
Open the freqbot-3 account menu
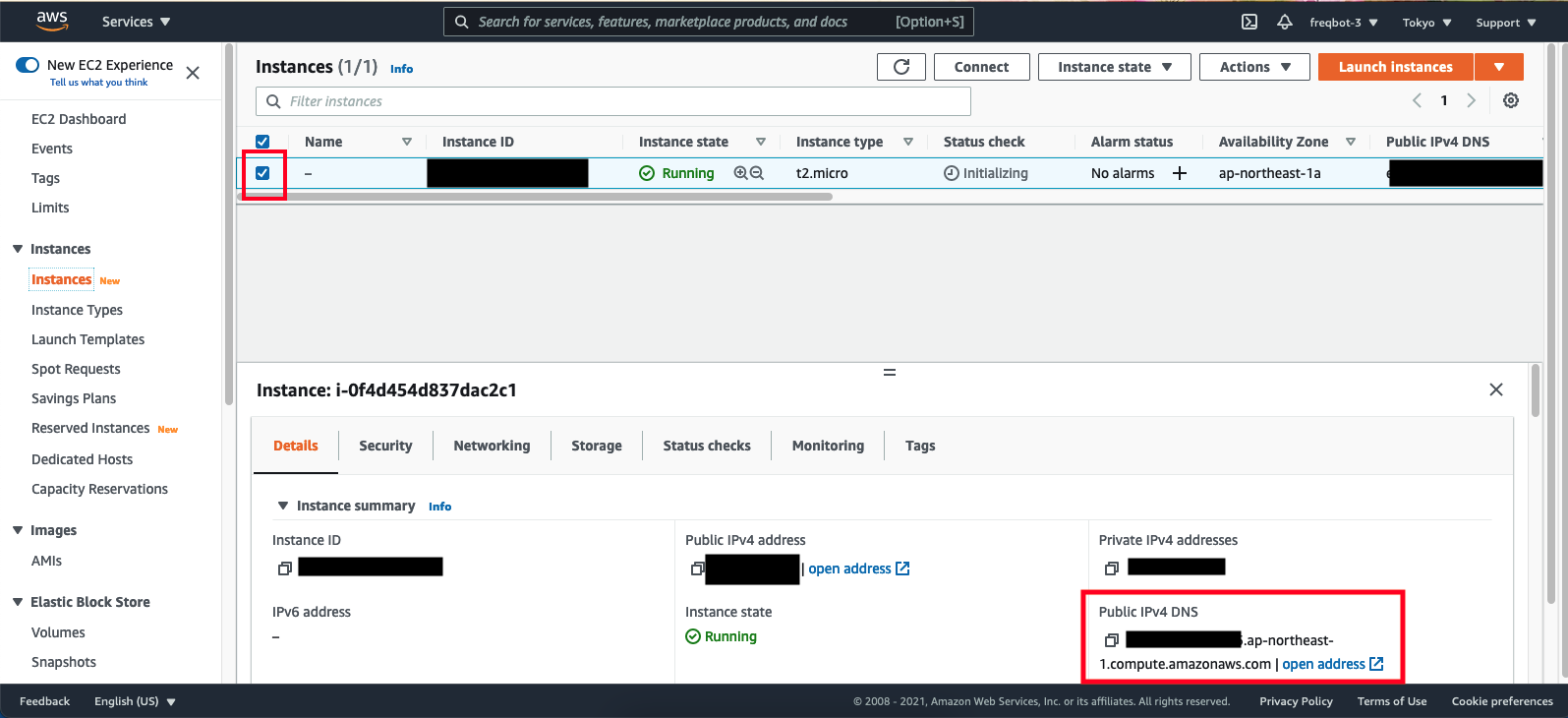click(1344, 23)
